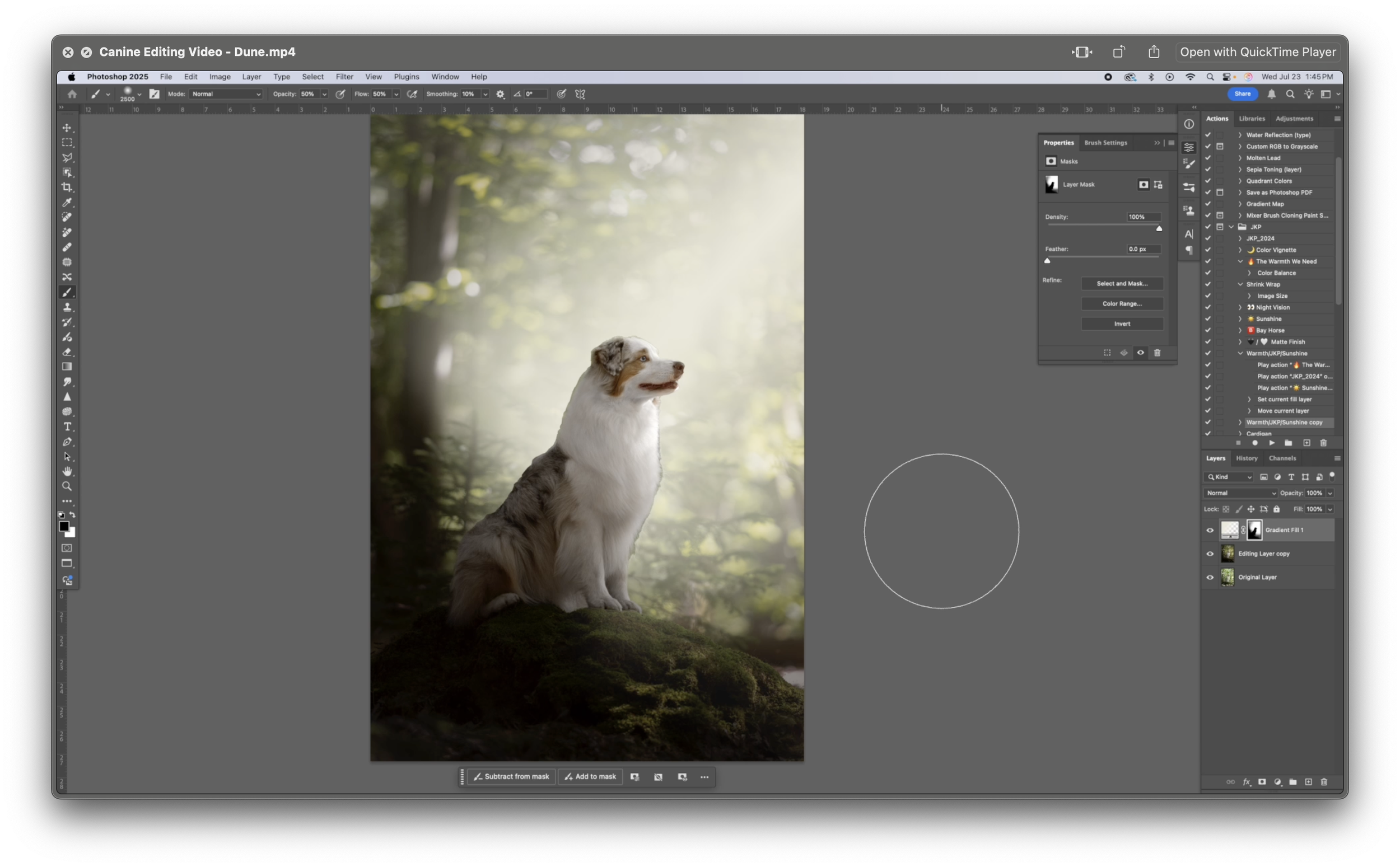1400x867 pixels.
Task: Select the Hand tool
Action: point(67,471)
